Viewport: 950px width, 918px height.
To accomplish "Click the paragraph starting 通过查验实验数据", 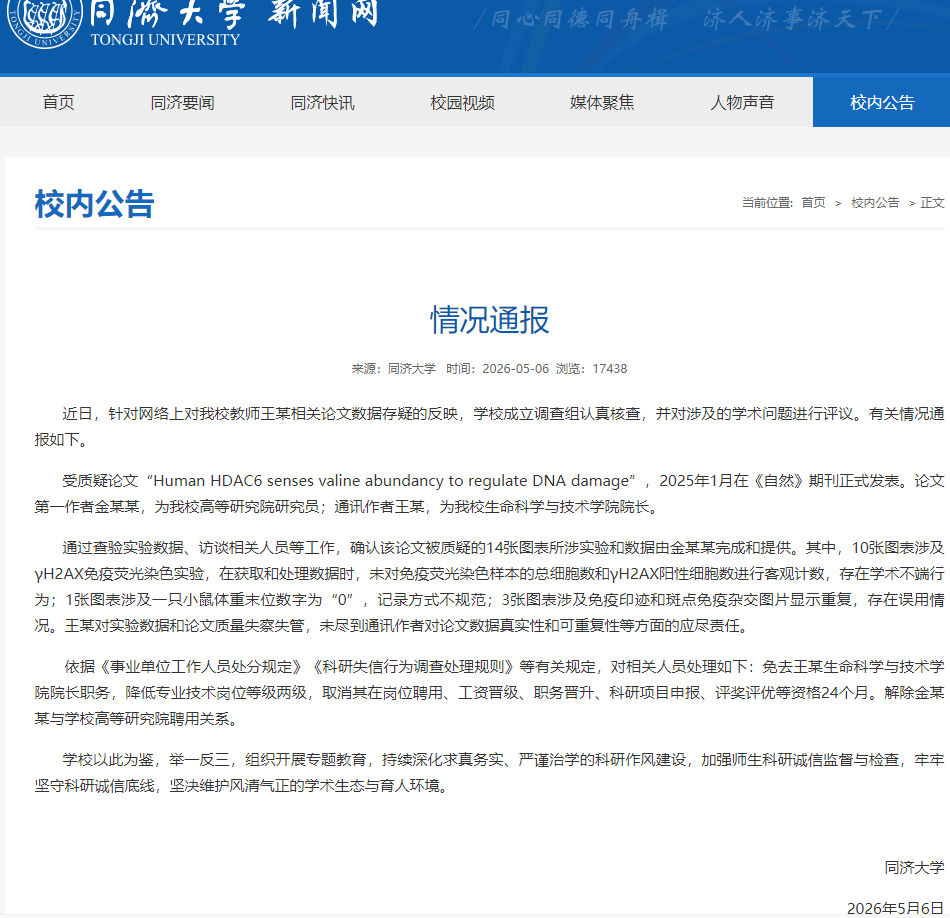I will coord(490,587).
